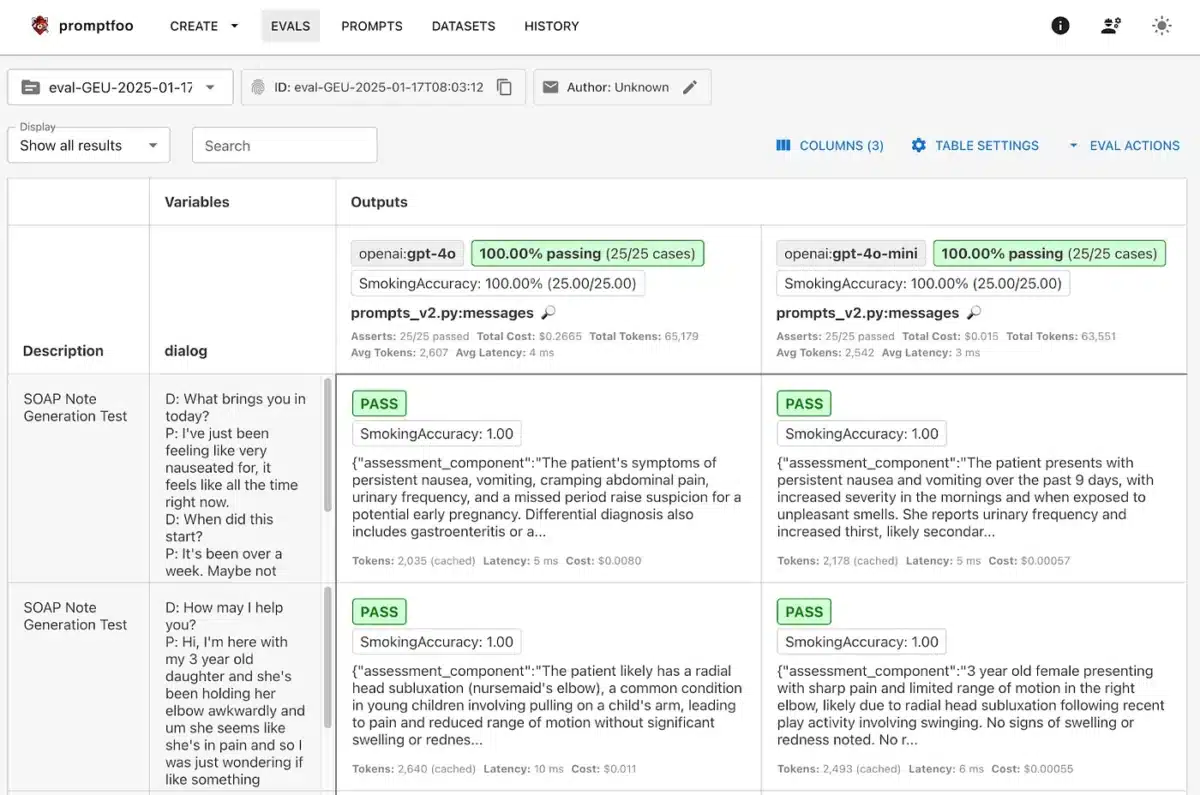This screenshot has height=795, width=1200.
Task: Open the HISTORY tab
Action: click(552, 26)
